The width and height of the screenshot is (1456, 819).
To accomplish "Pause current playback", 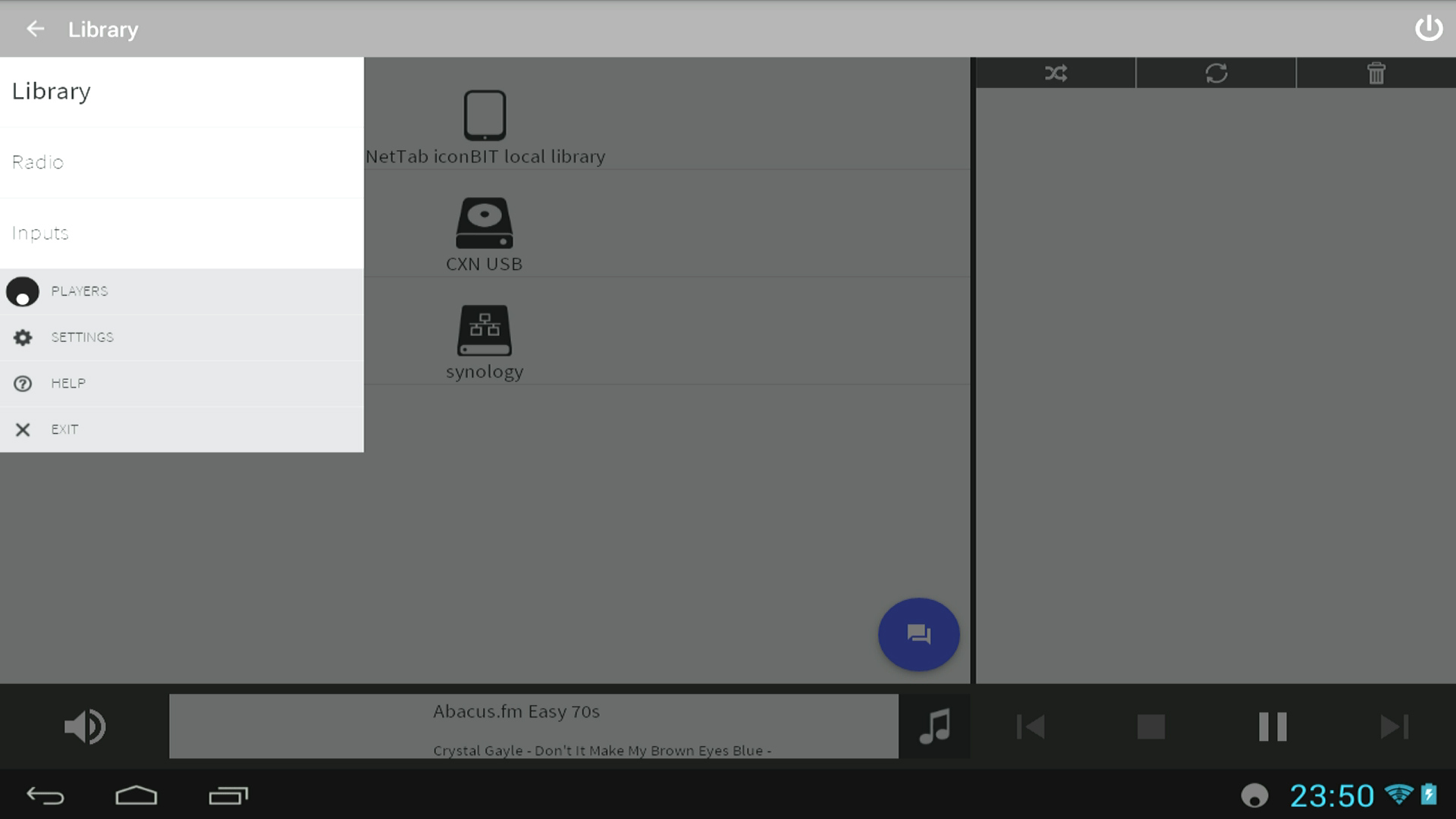I will pyautogui.click(x=1272, y=726).
